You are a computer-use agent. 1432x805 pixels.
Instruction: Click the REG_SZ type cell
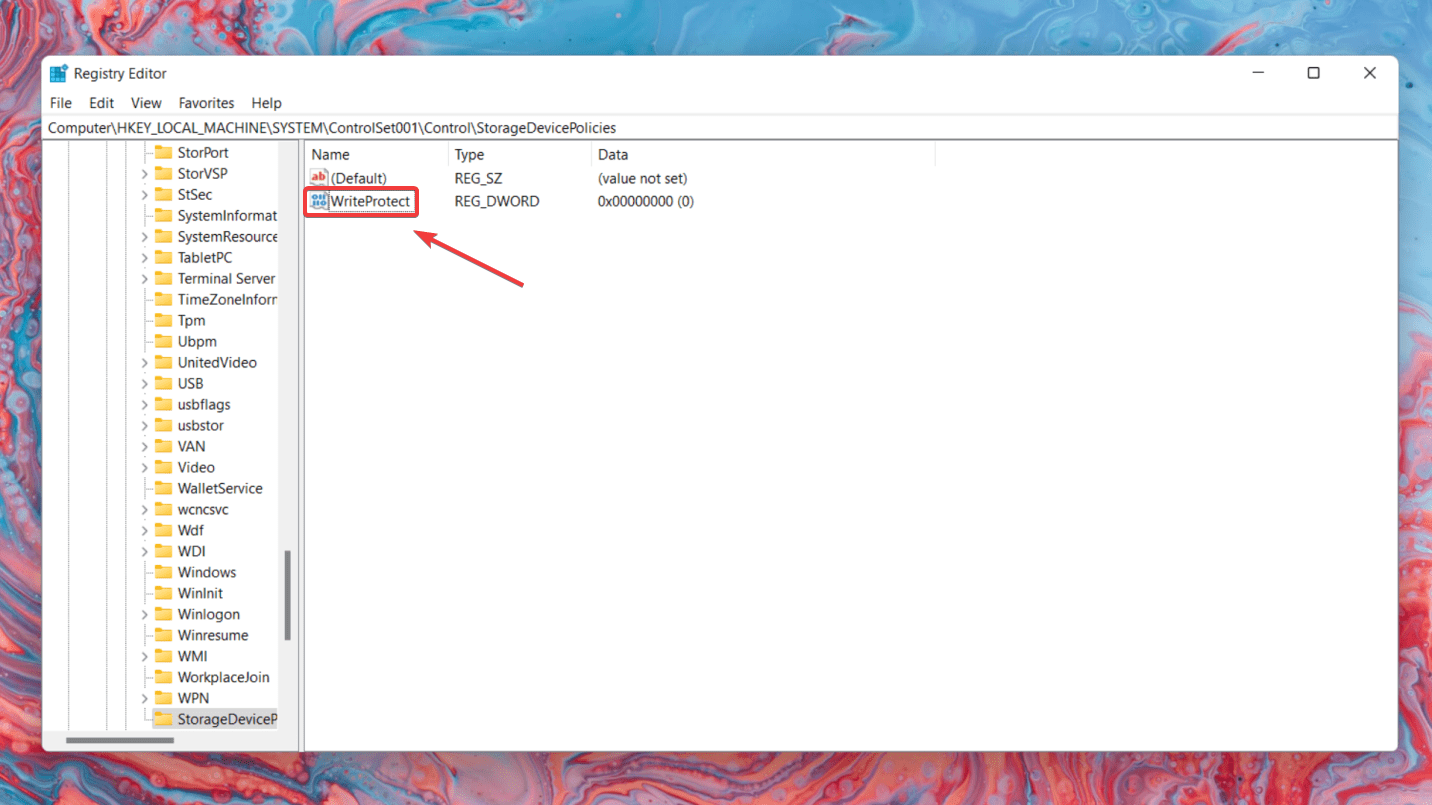478,178
